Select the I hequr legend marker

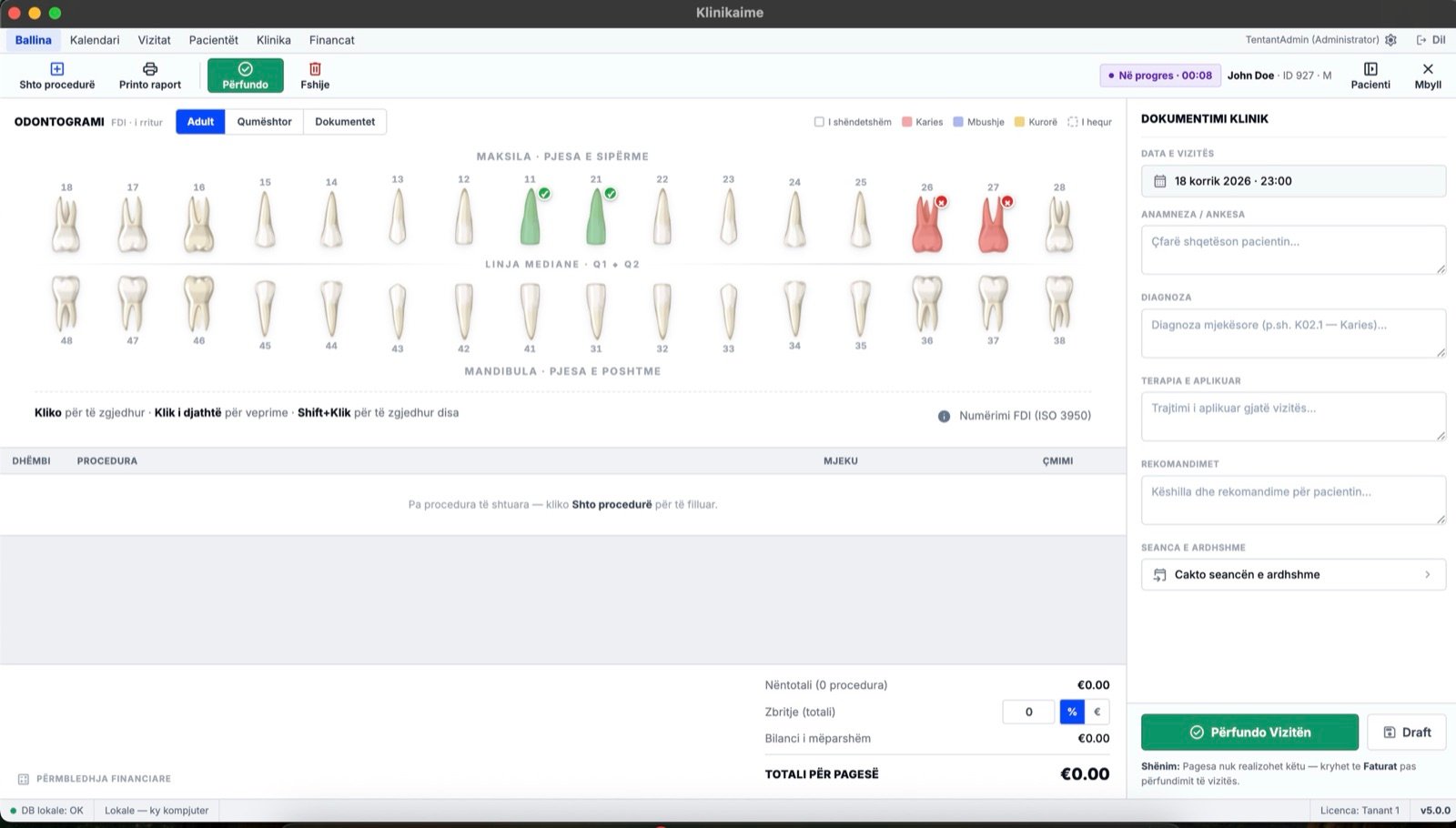1073,122
